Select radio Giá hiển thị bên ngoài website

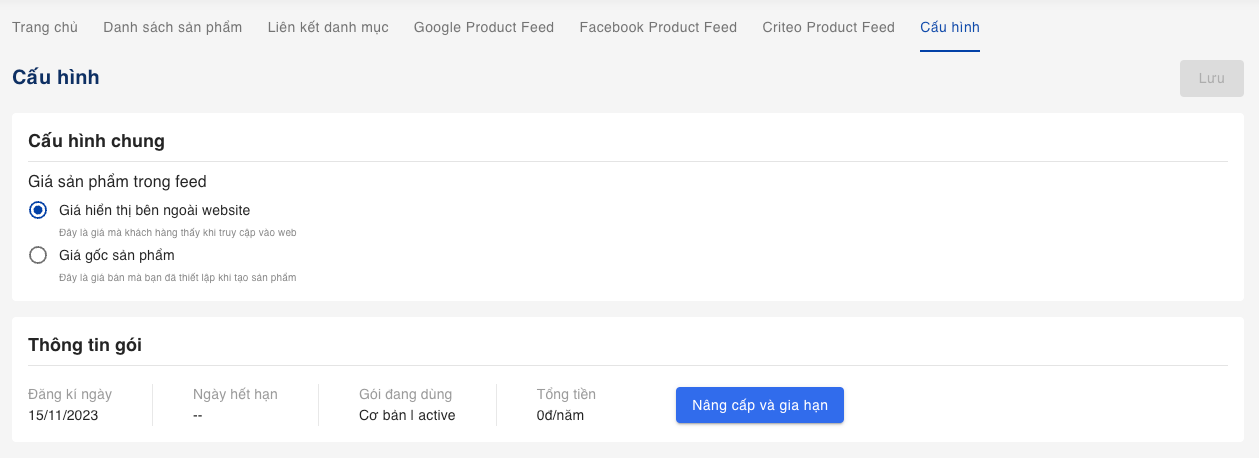click(38, 210)
